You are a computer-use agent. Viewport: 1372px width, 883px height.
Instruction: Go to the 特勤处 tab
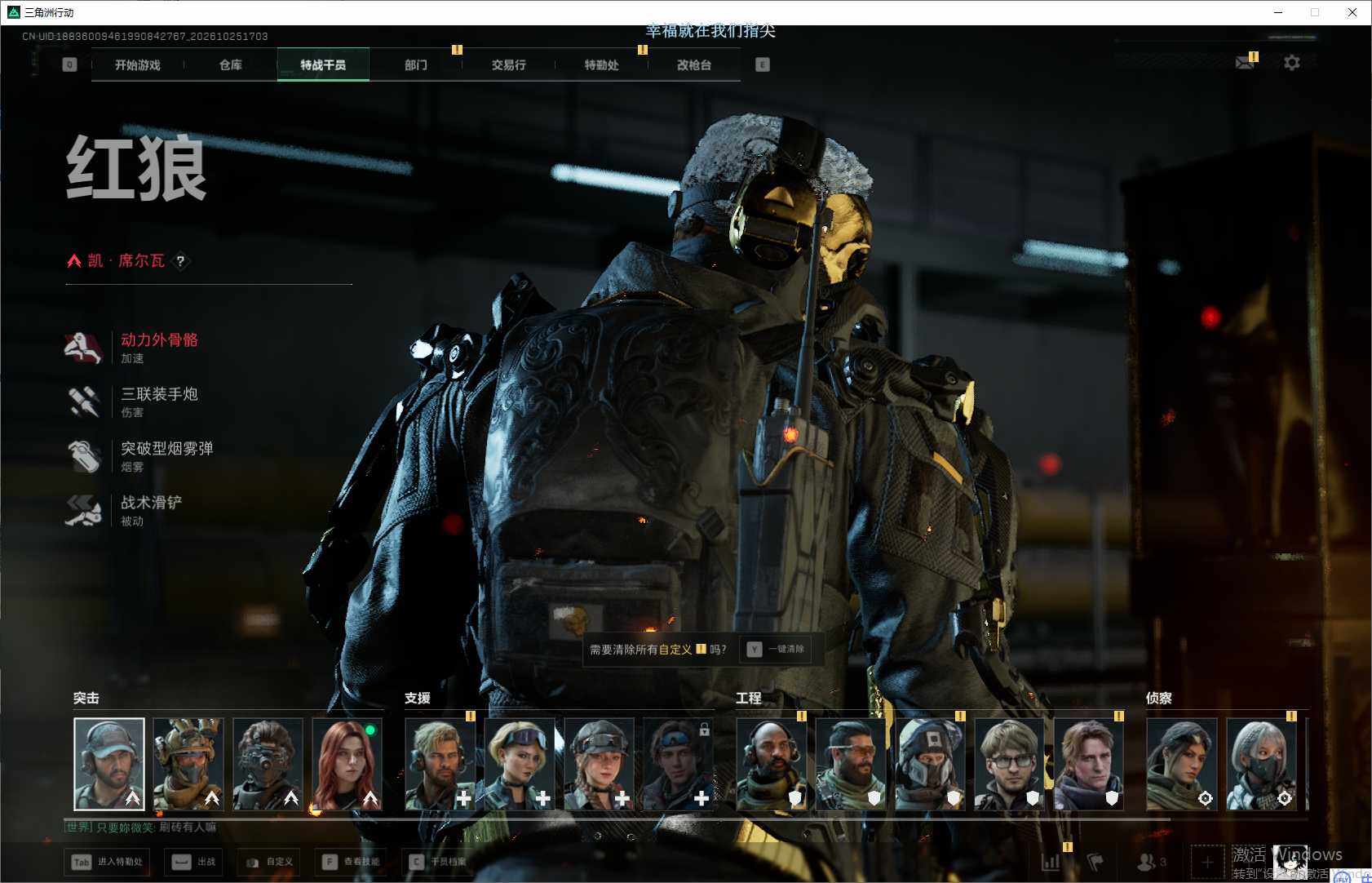(602, 64)
